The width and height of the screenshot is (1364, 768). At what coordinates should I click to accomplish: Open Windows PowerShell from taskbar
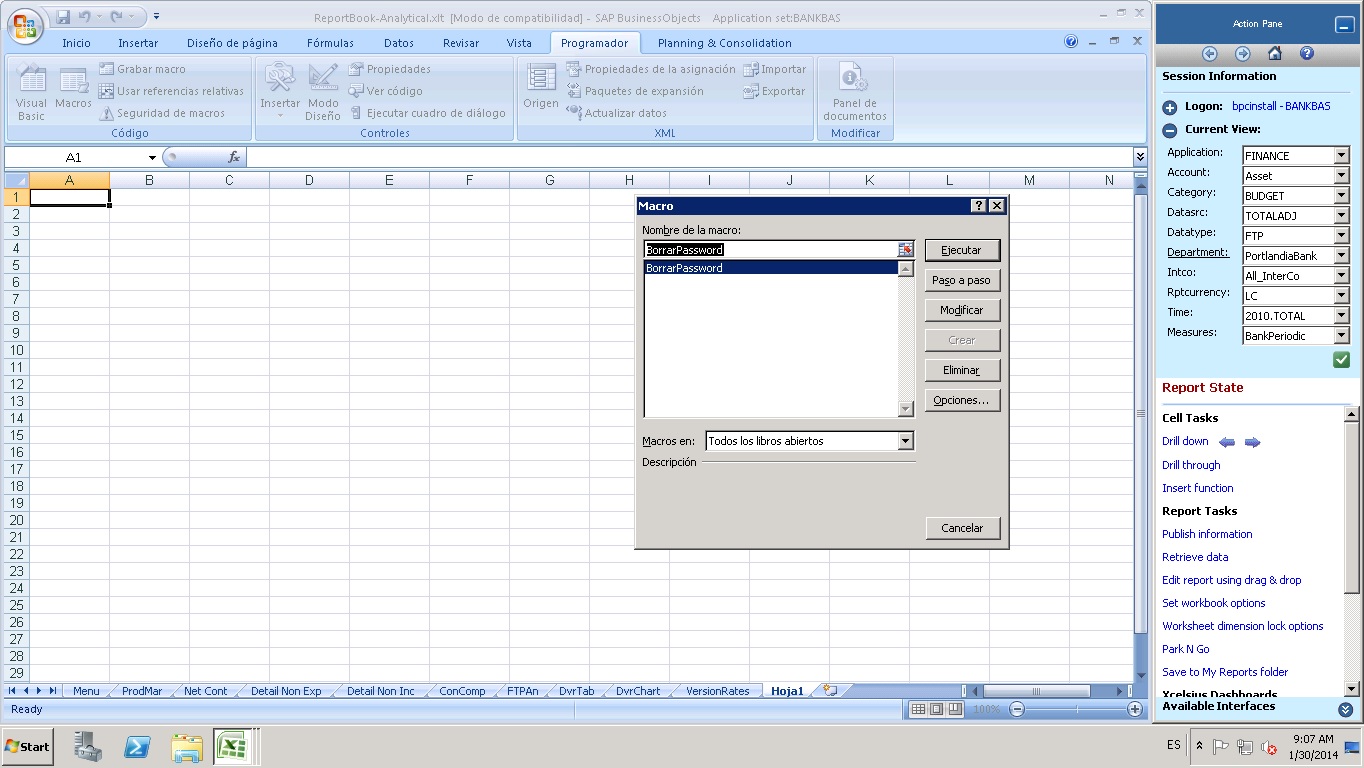(137, 747)
